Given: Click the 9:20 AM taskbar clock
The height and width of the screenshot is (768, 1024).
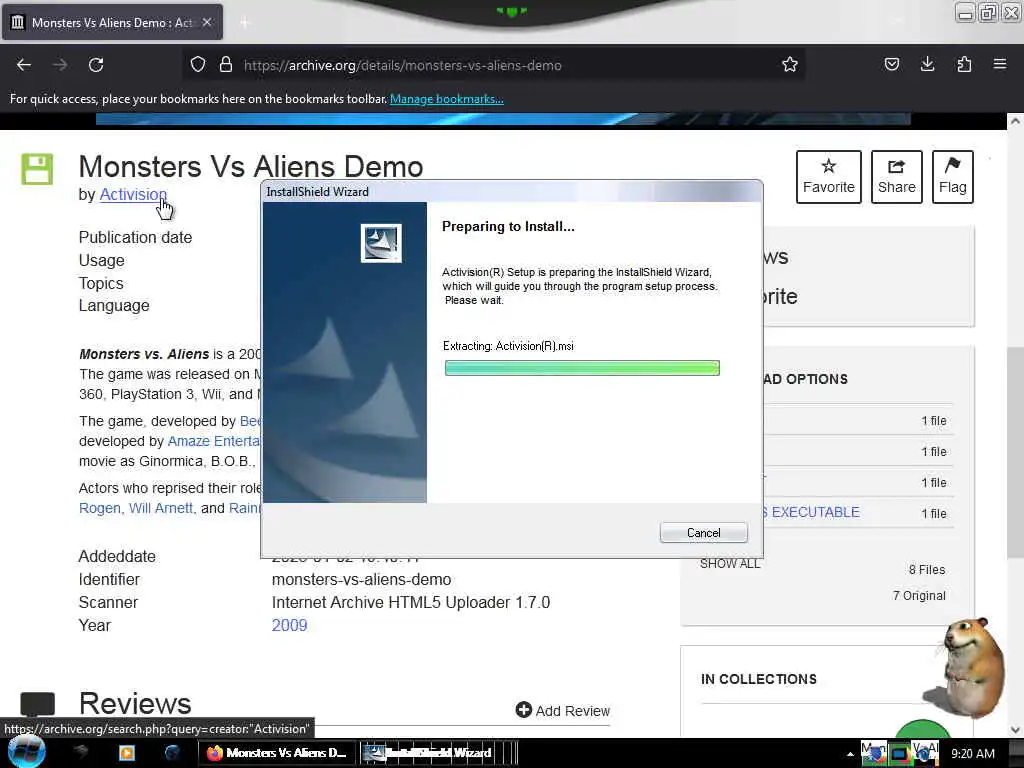Looking at the screenshot, I should click(x=973, y=754).
